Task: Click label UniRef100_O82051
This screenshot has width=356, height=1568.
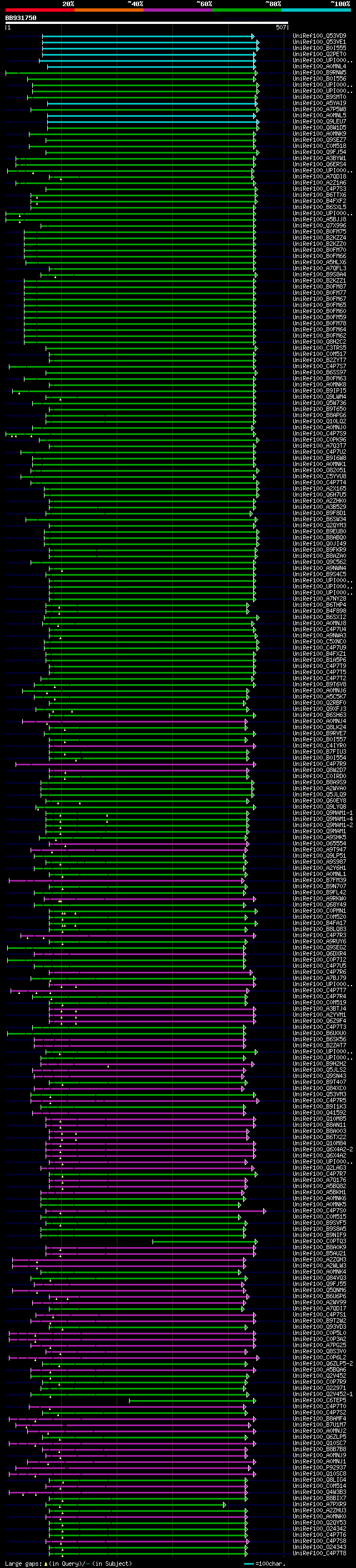Action: coord(319,471)
